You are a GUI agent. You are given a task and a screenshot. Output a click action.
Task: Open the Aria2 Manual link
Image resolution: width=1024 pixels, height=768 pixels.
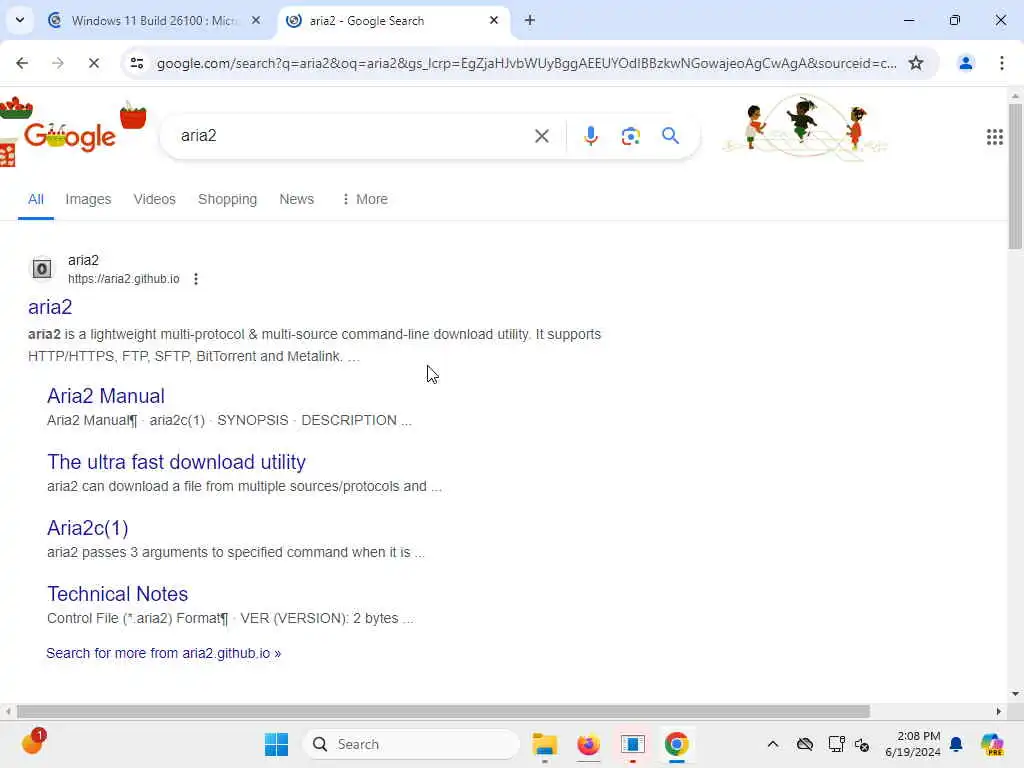[106, 396]
